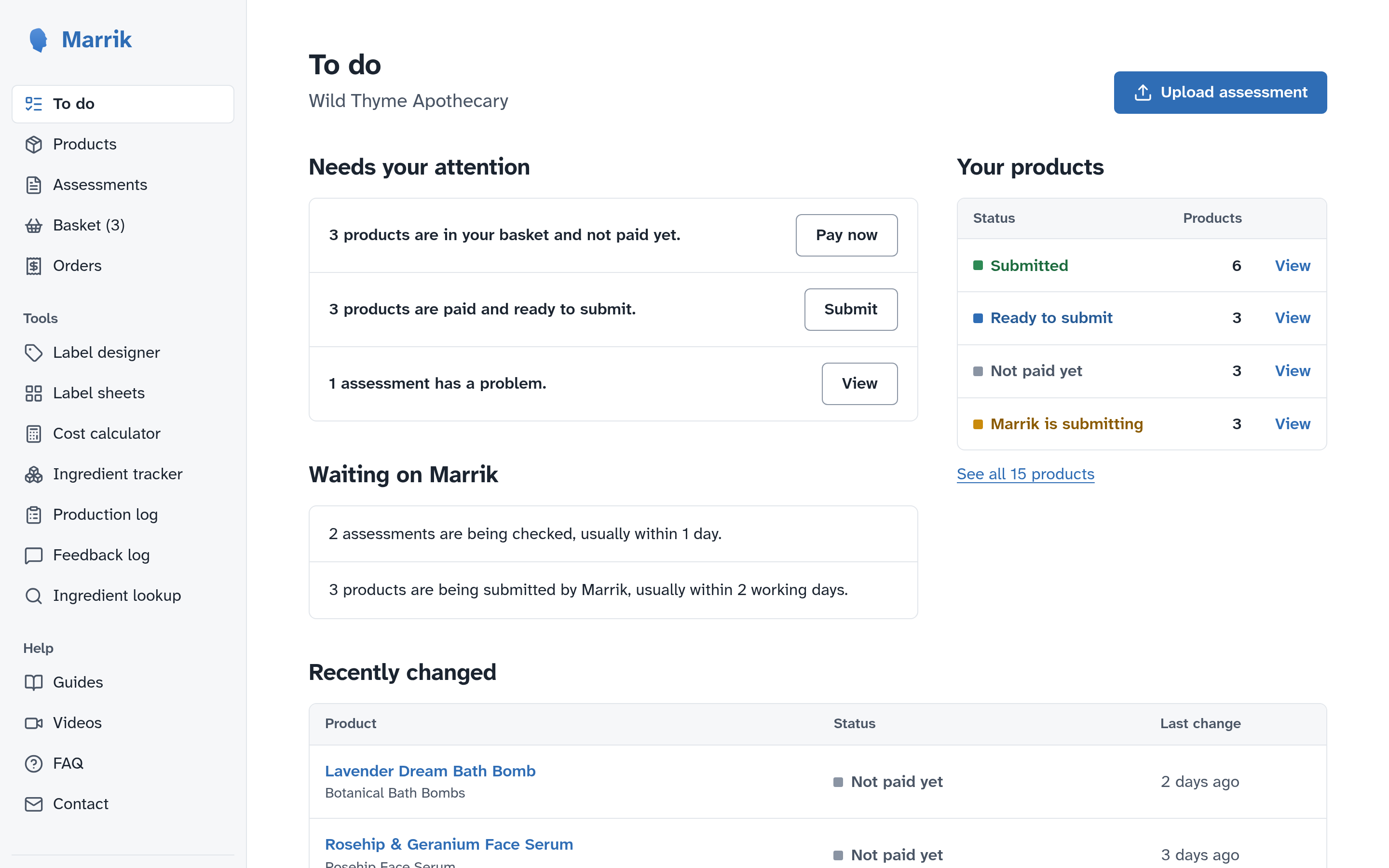Click the Contact envelope icon
Image resolution: width=1389 pixels, height=868 pixels.
point(33,804)
